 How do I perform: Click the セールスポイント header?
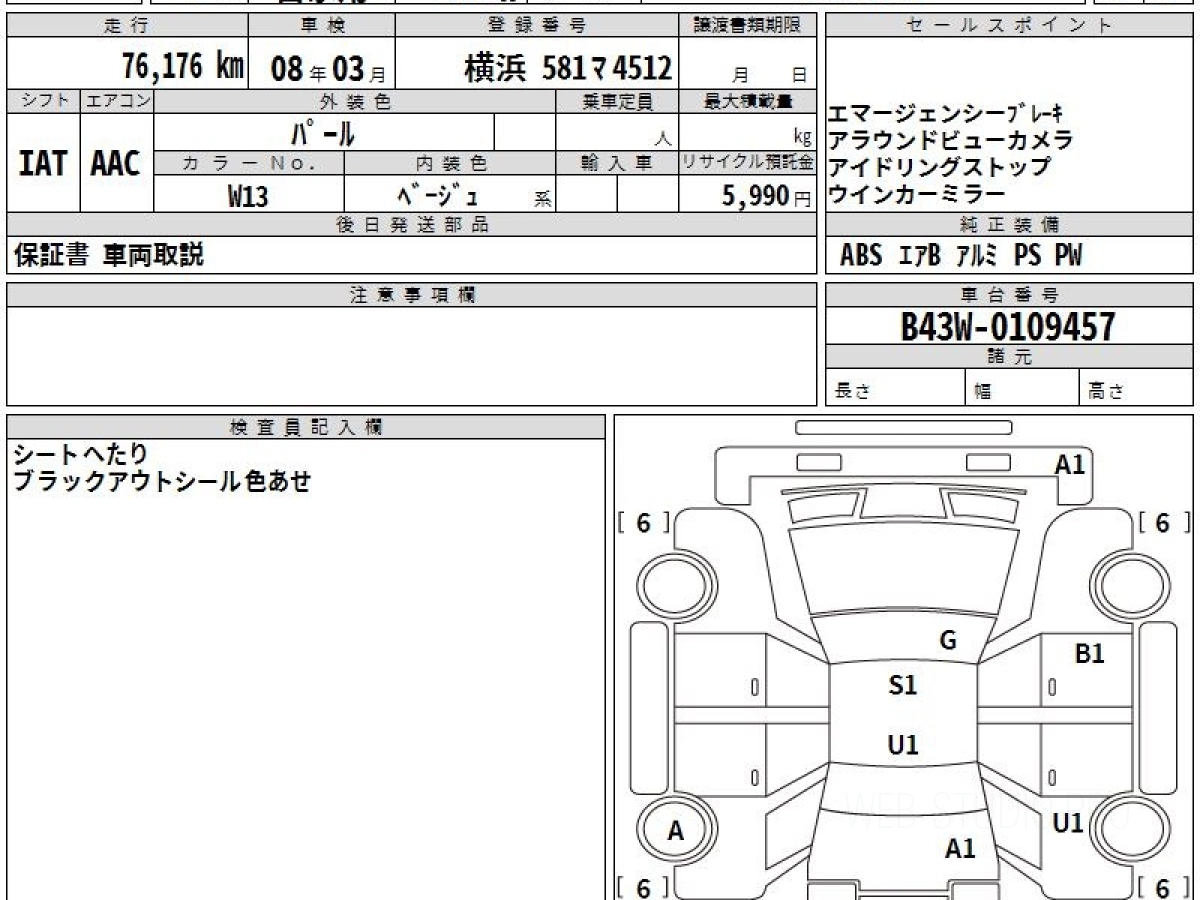1009,26
